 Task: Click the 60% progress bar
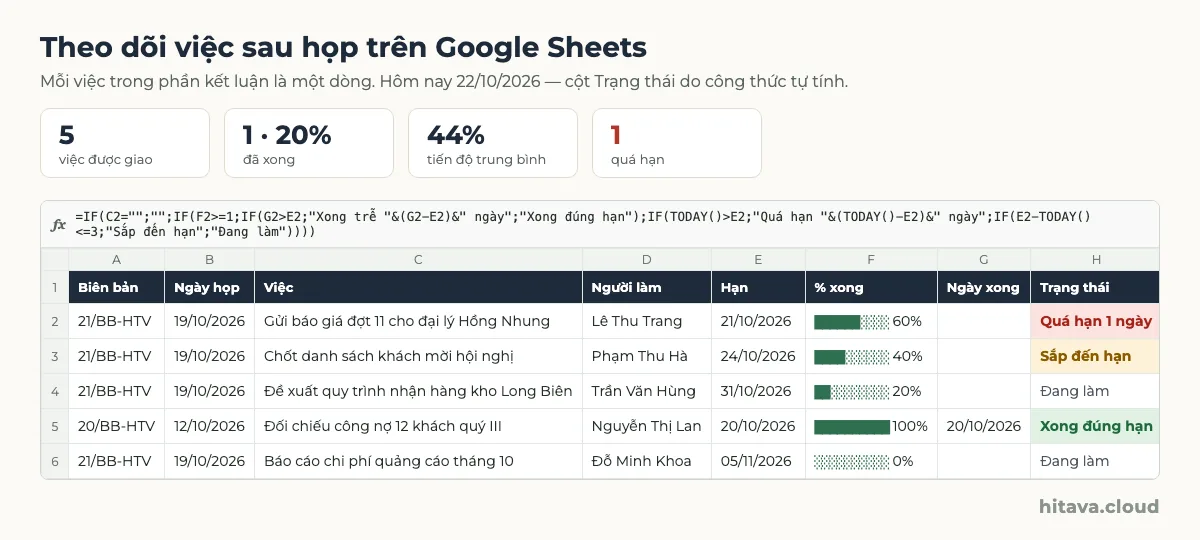tap(851, 322)
